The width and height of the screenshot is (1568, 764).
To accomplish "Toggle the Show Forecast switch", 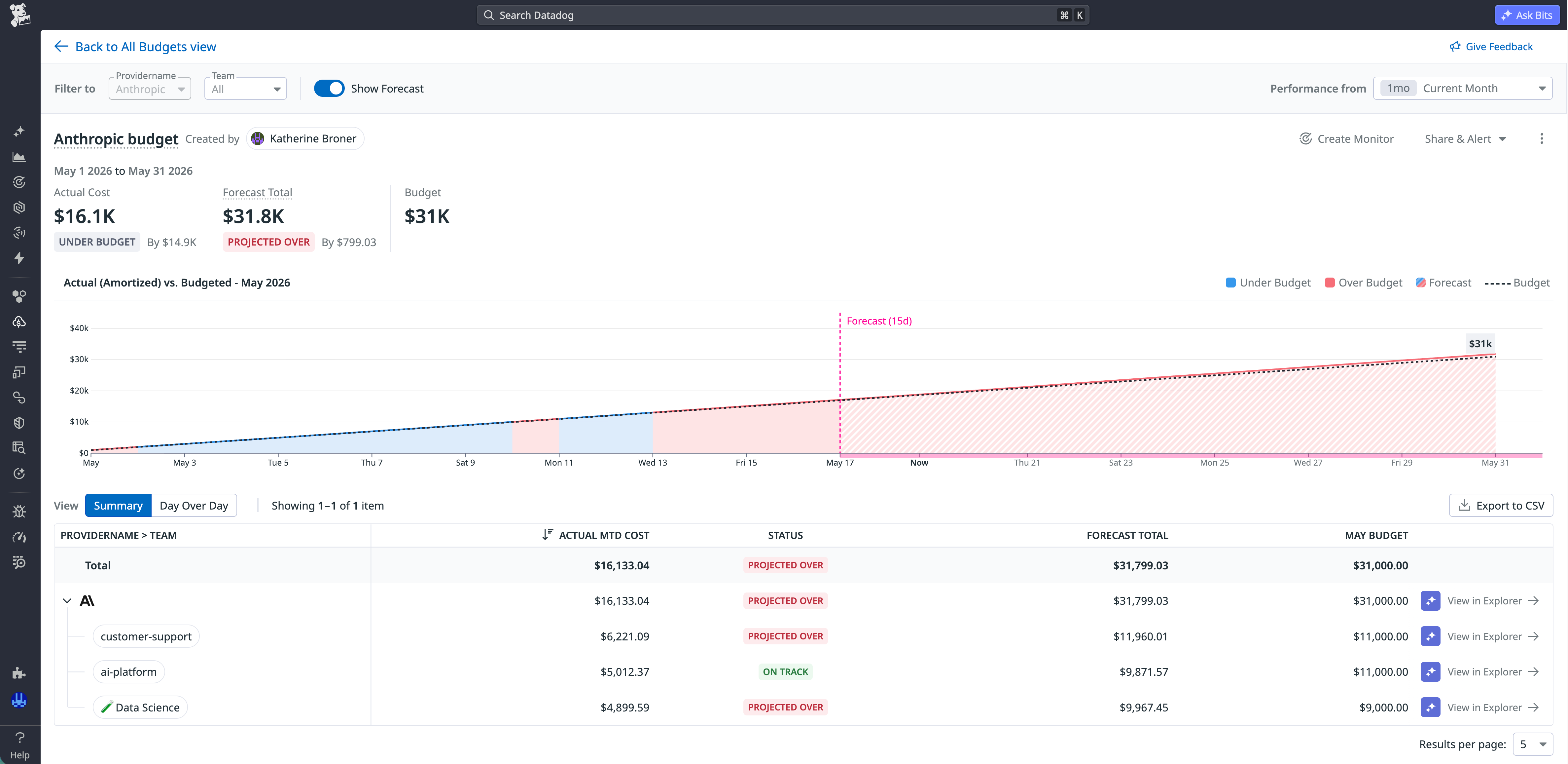I will [329, 89].
